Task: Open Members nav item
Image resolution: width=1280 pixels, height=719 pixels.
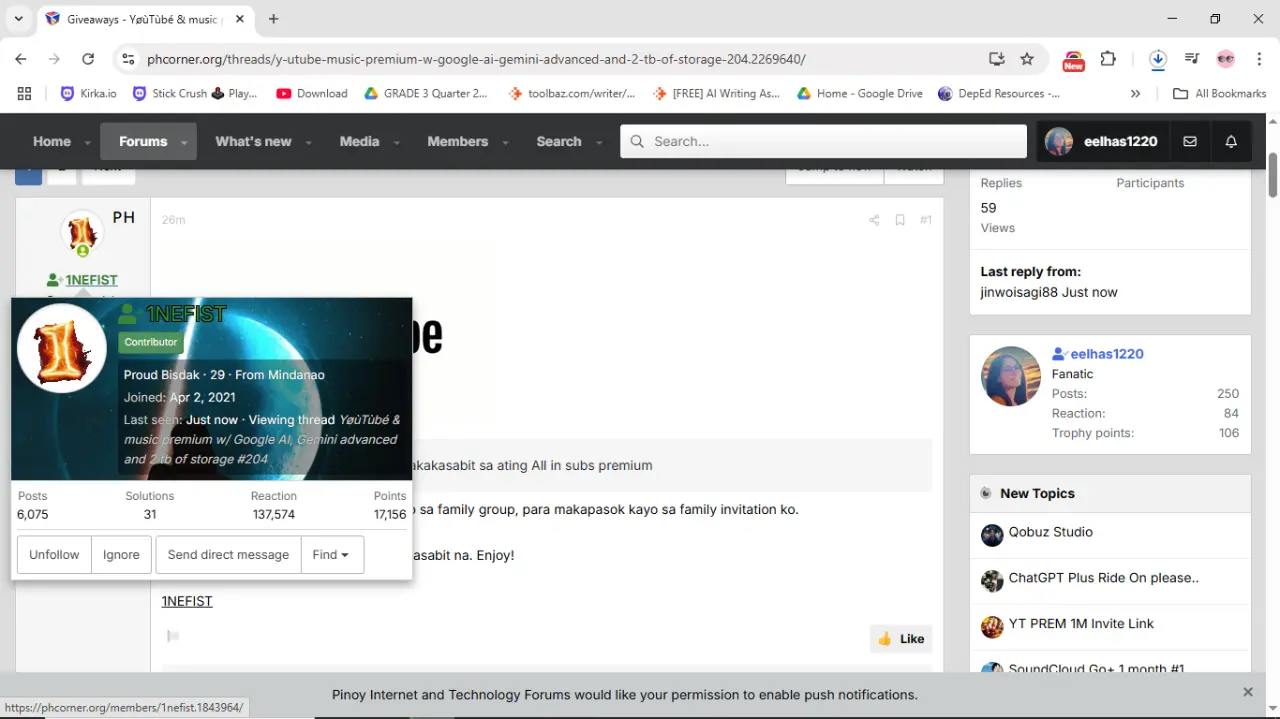Action: (457, 141)
